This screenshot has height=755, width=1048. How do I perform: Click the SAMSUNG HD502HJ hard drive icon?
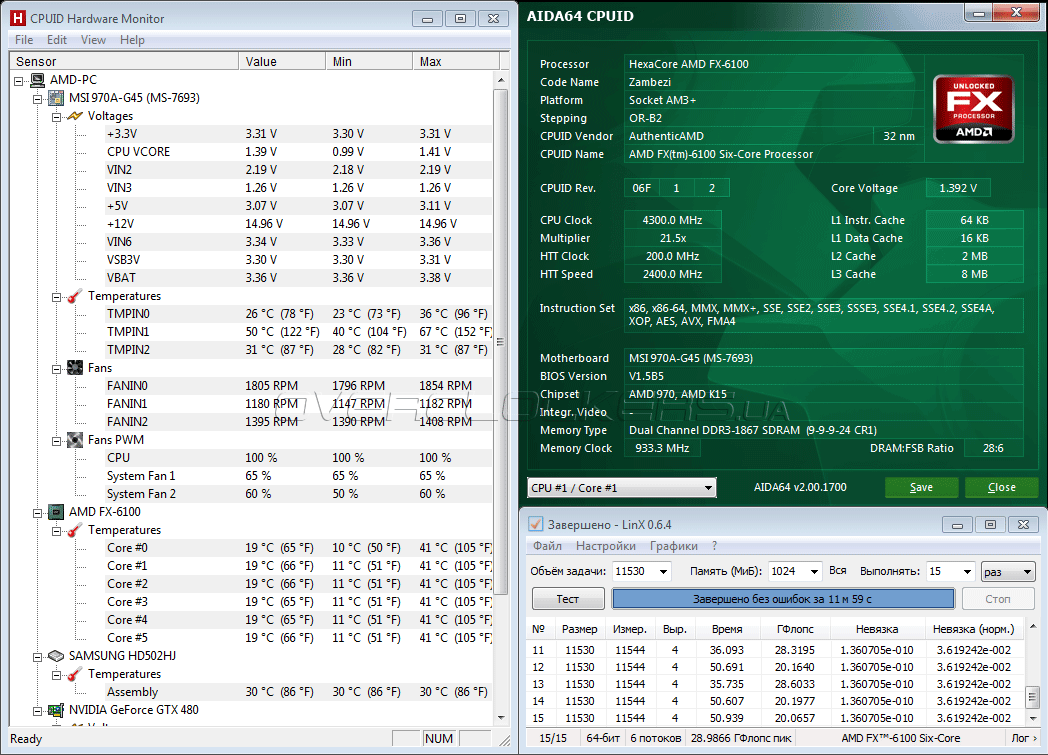[56, 656]
